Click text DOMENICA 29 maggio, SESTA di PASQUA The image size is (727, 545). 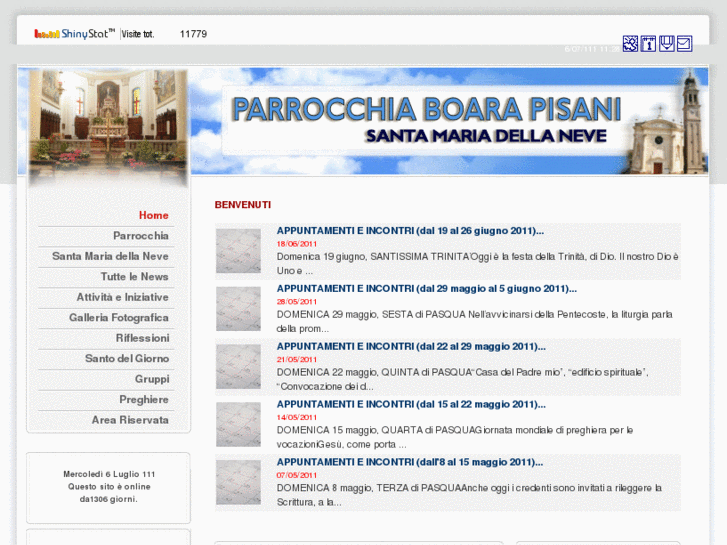tap(371, 314)
